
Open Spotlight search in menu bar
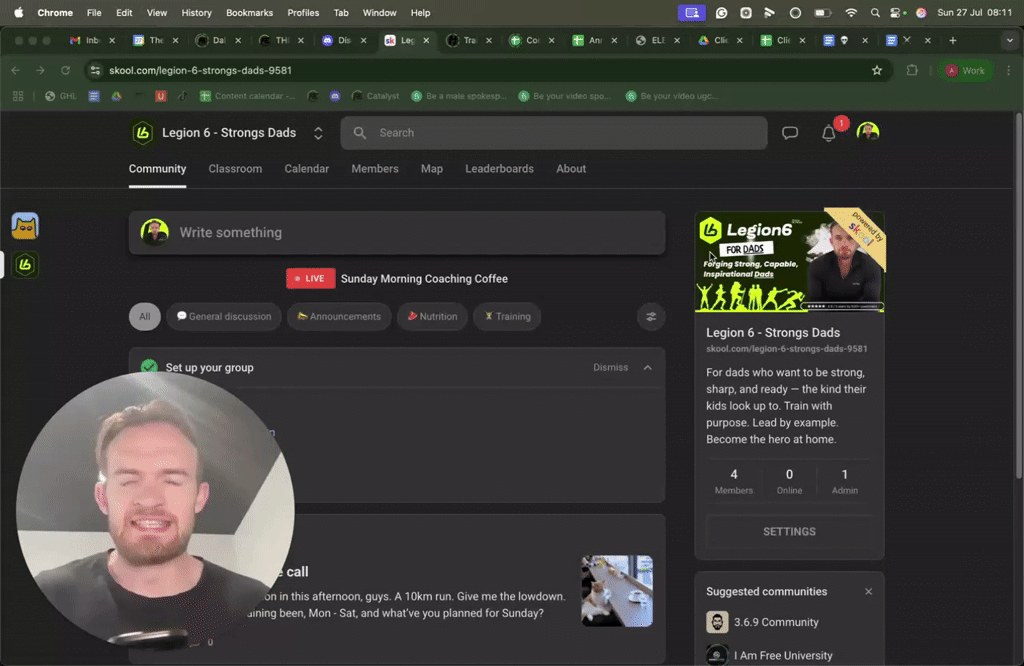tap(875, 12)
